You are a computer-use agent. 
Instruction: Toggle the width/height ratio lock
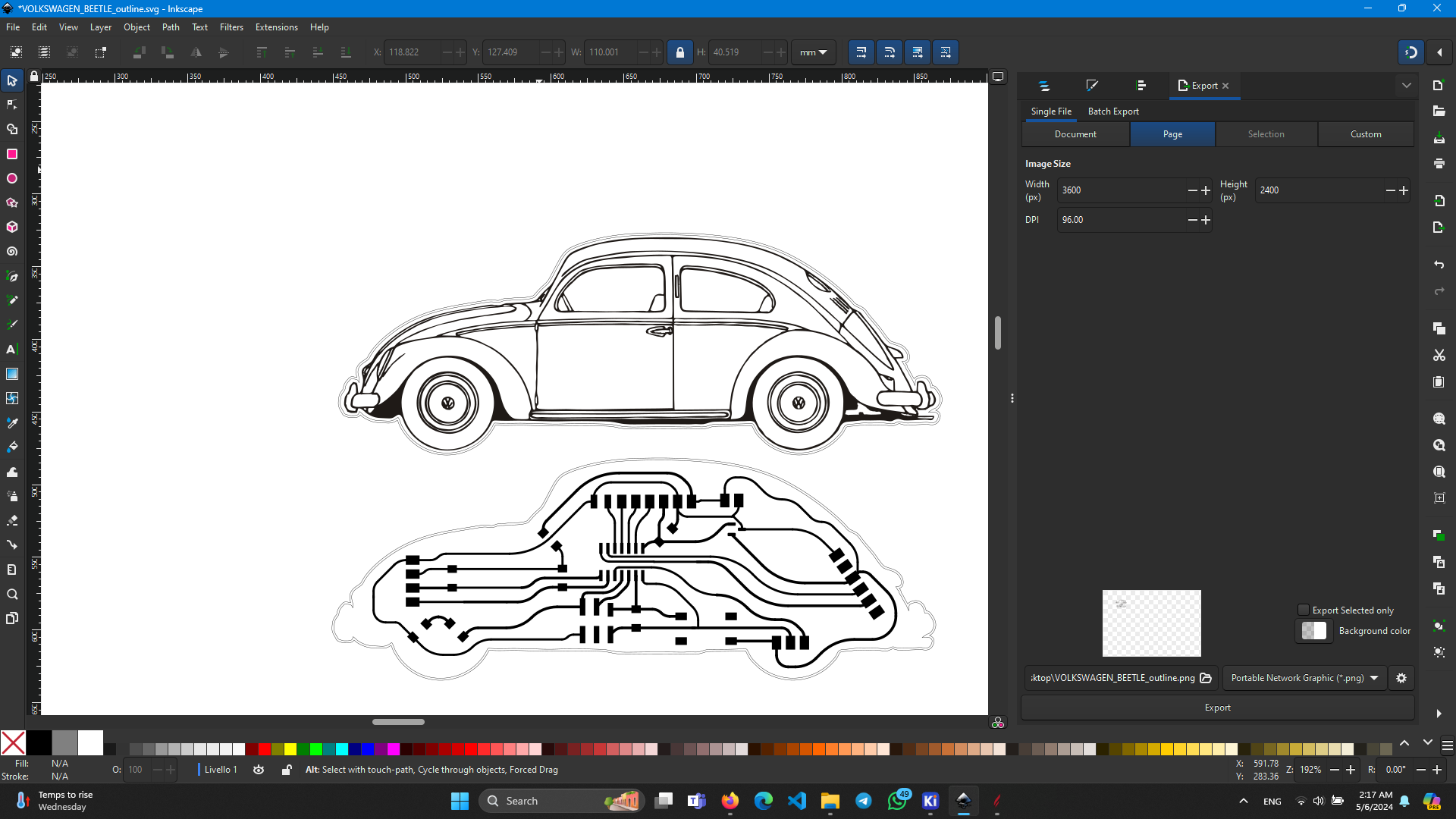680,52
